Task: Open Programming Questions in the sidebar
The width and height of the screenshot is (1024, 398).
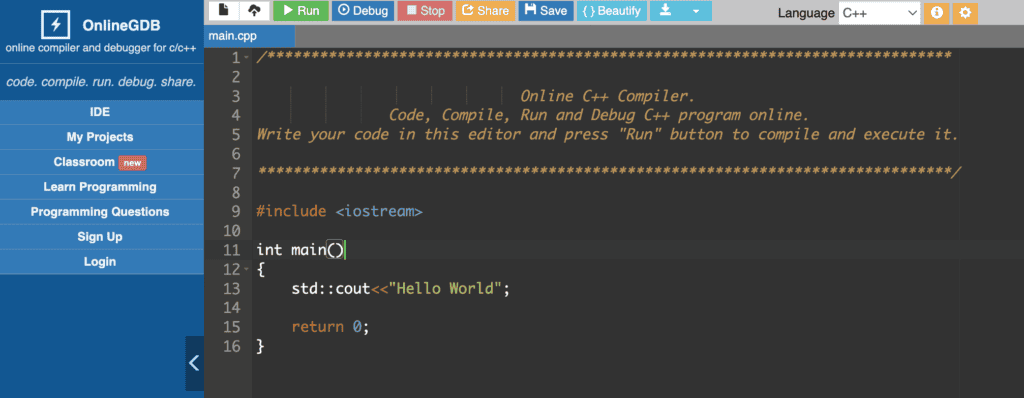Action: (100, 212)
